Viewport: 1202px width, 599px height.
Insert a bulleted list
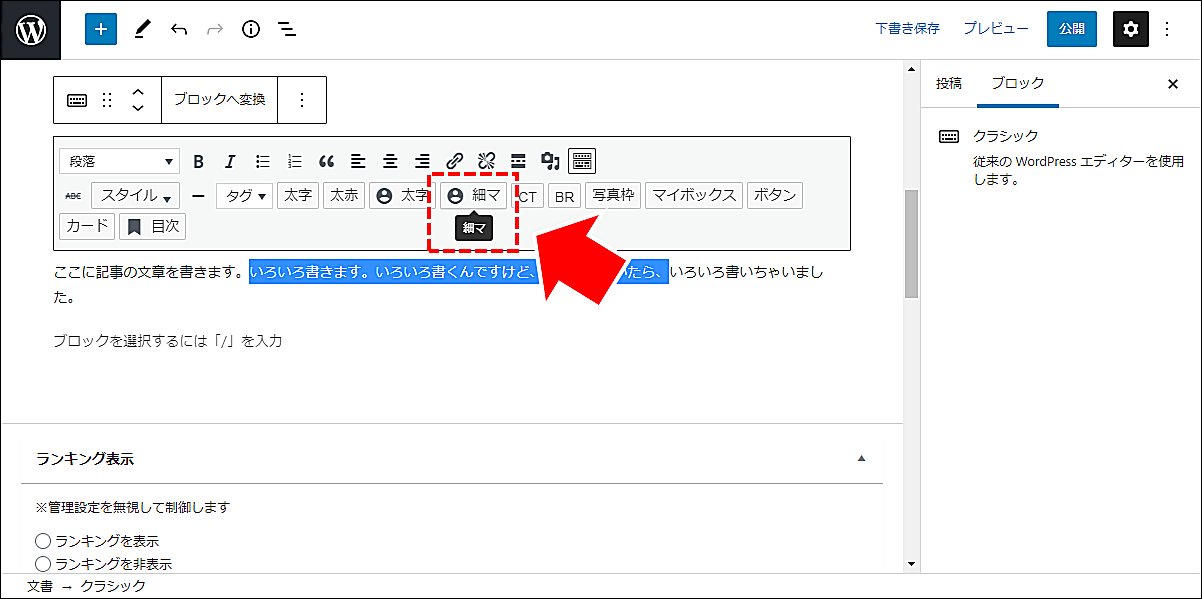(263, 161)
